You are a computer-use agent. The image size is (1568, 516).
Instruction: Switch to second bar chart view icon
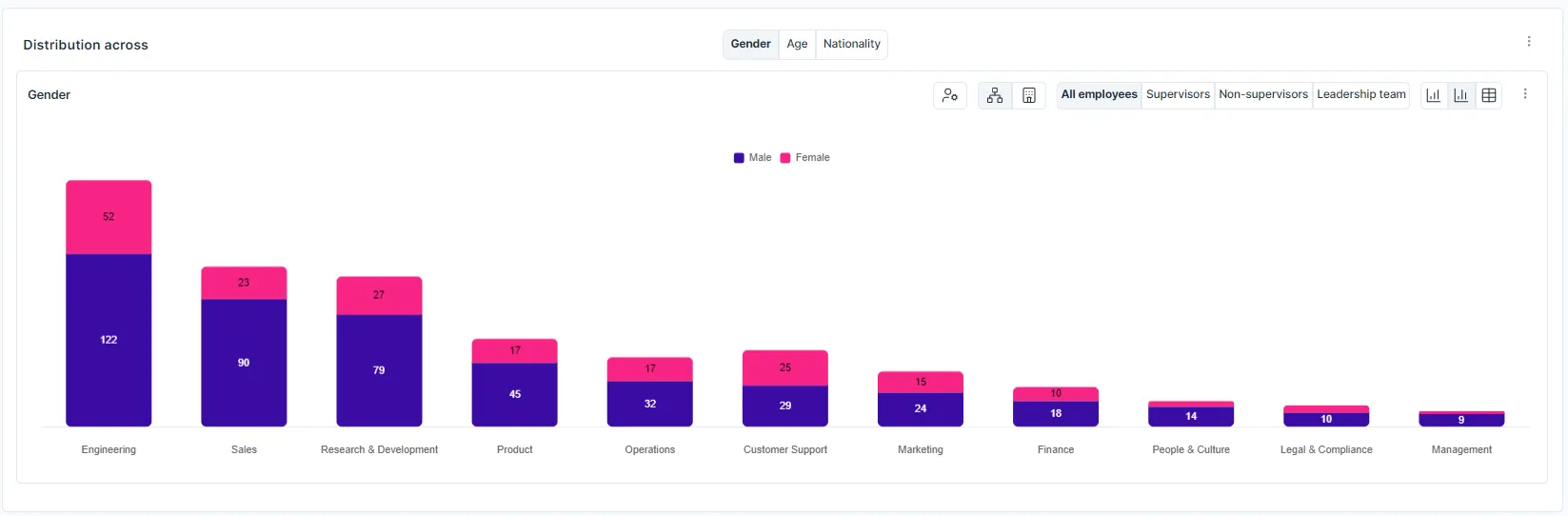(1461, 95)
